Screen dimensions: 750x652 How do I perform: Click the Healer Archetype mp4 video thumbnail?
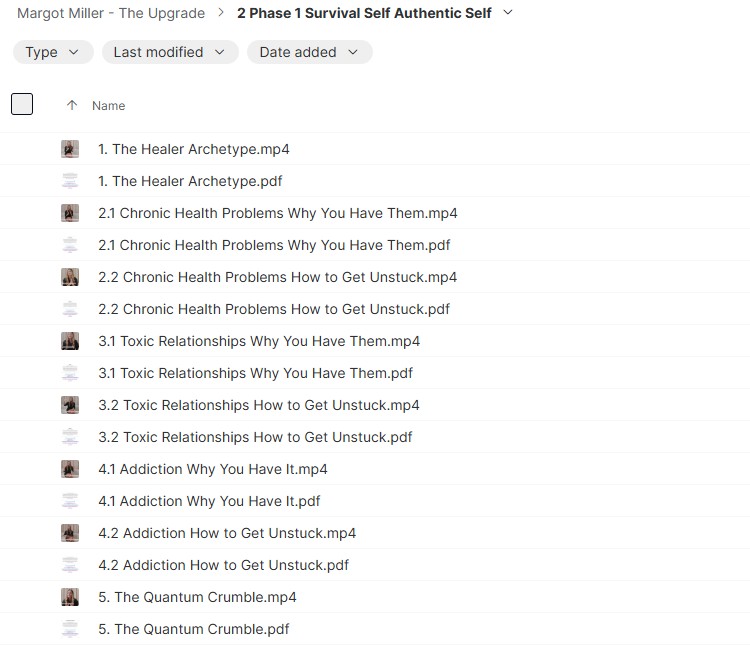[70, 149]
